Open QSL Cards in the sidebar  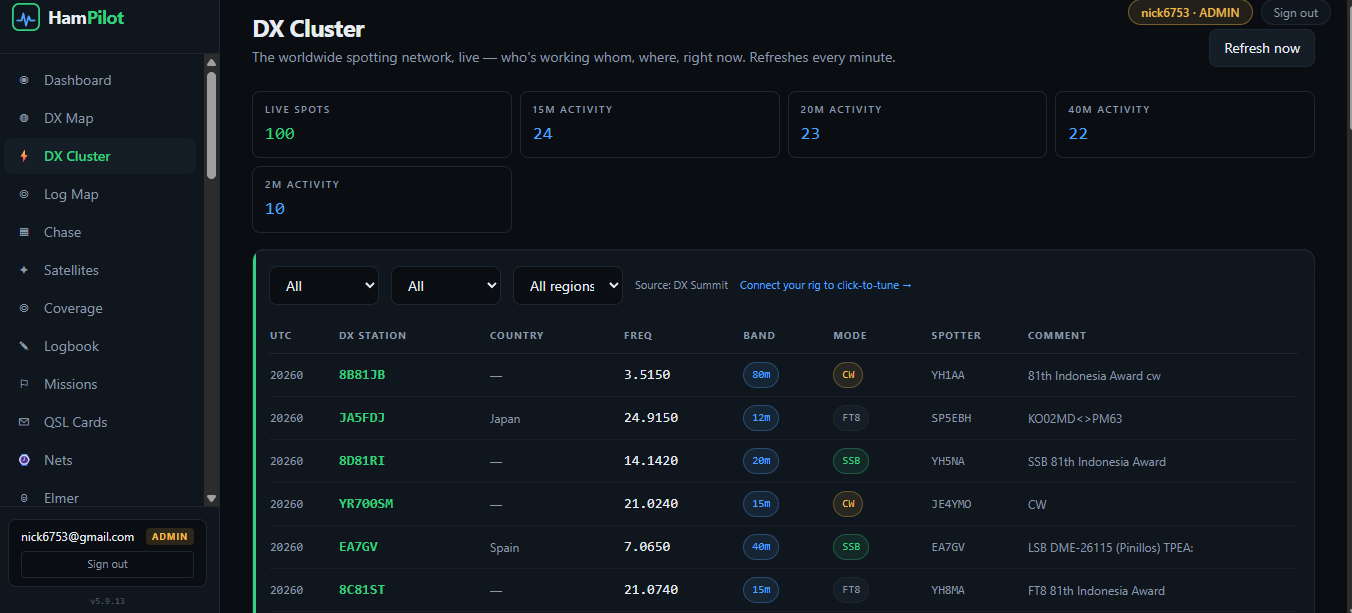coord(100,422)
